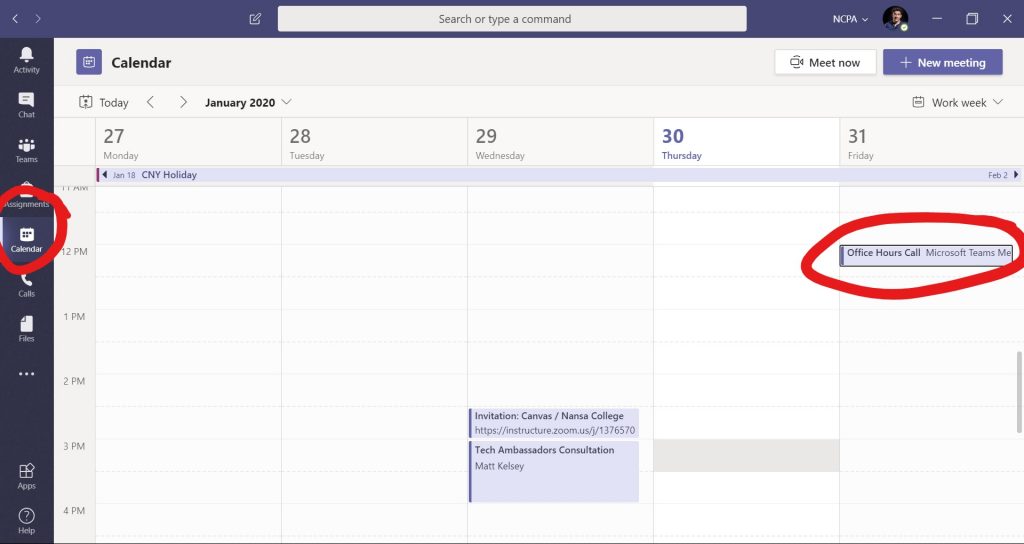Click the CNY Holiday left continuation arrow
Image resolution: width=1024 pixels, height=544 pixels.
[x=104, y=174]
